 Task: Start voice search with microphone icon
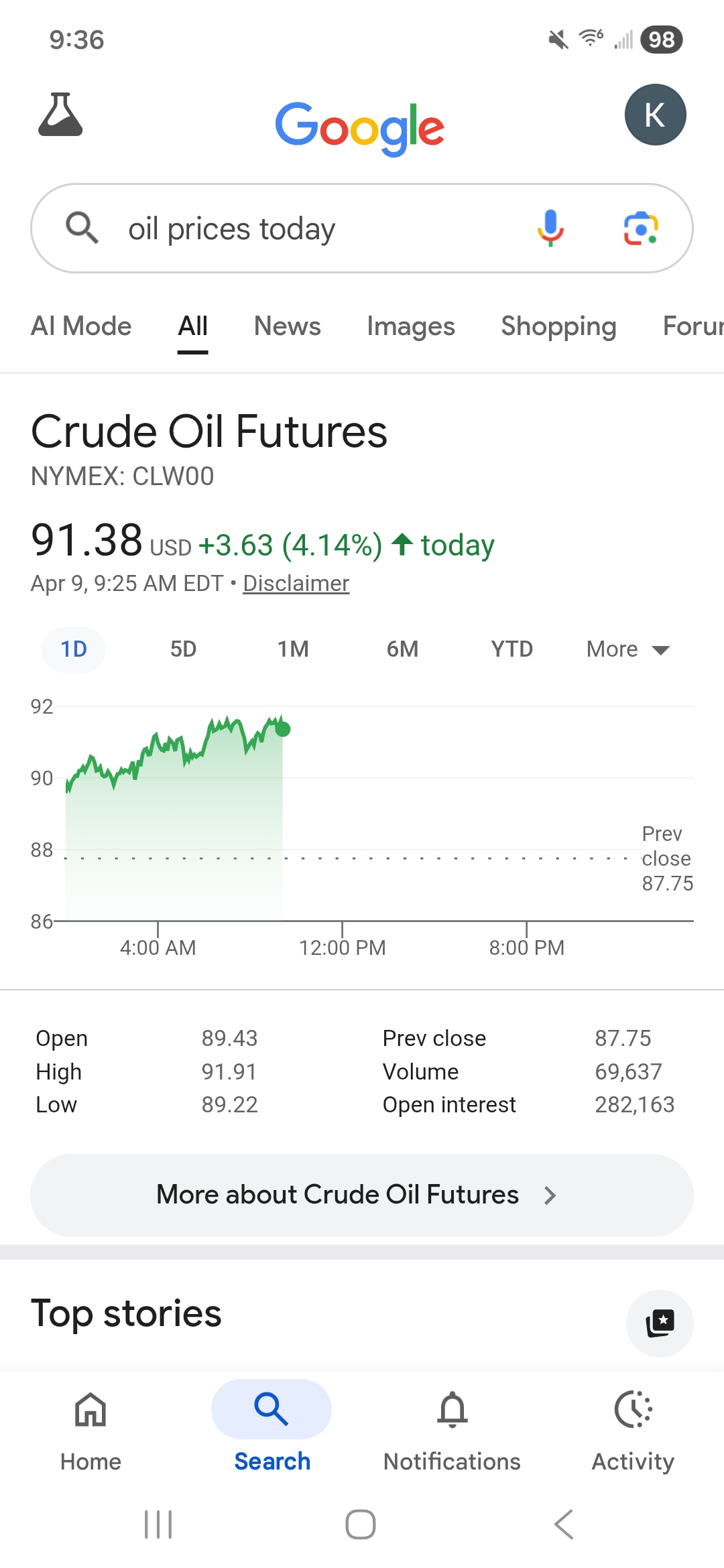pyautogui.click(x=550, y=228)
